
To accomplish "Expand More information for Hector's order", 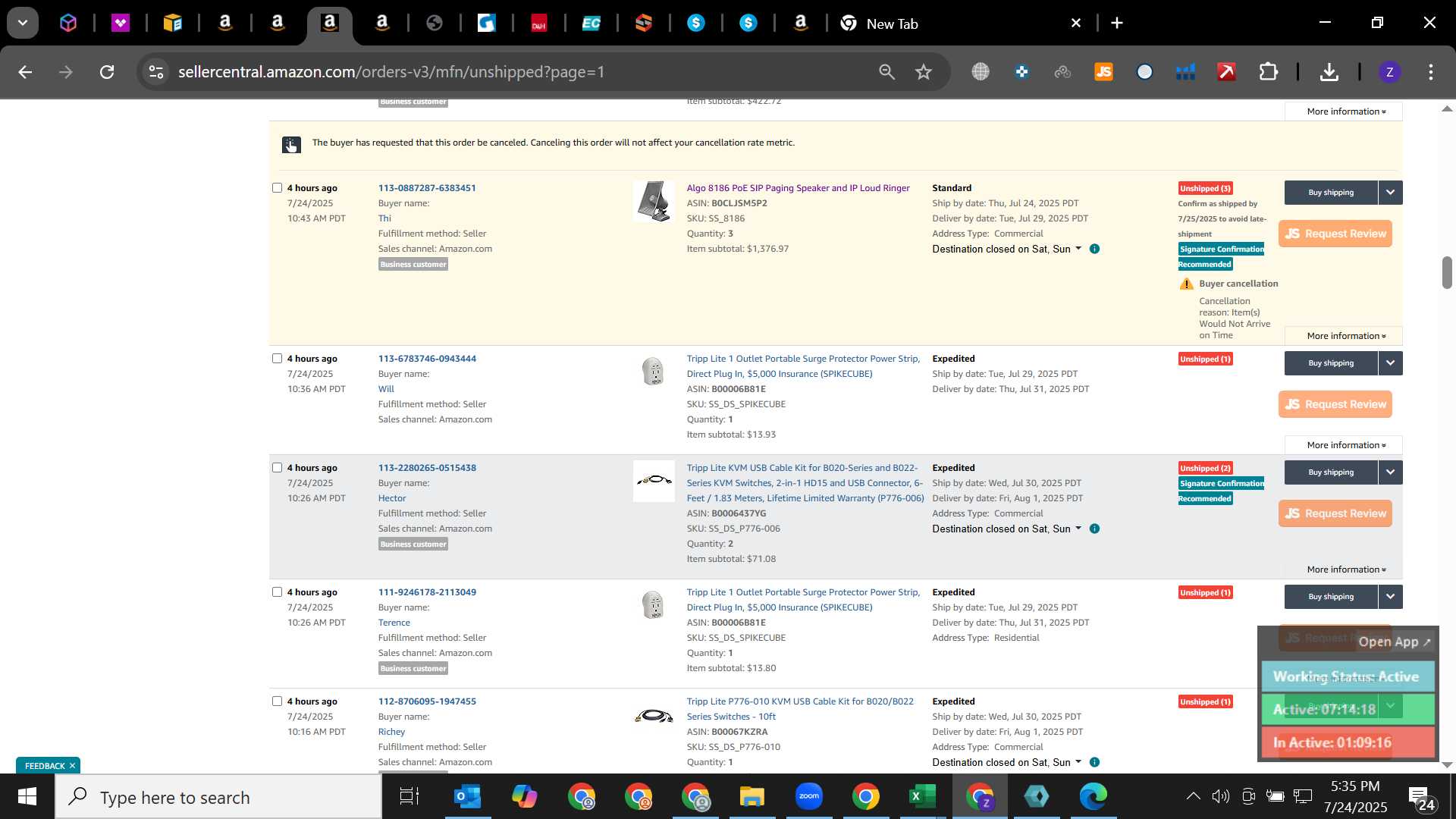I will [1345, 570].
